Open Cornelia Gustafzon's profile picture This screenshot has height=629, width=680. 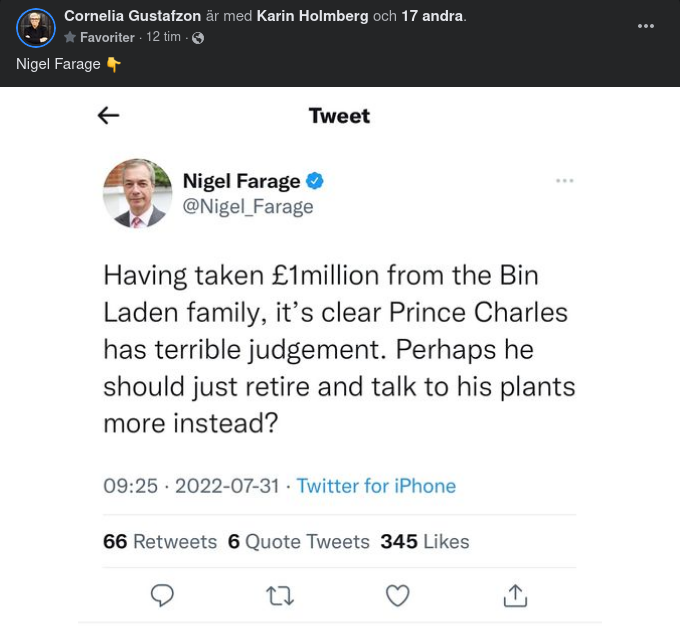point(36,28)
